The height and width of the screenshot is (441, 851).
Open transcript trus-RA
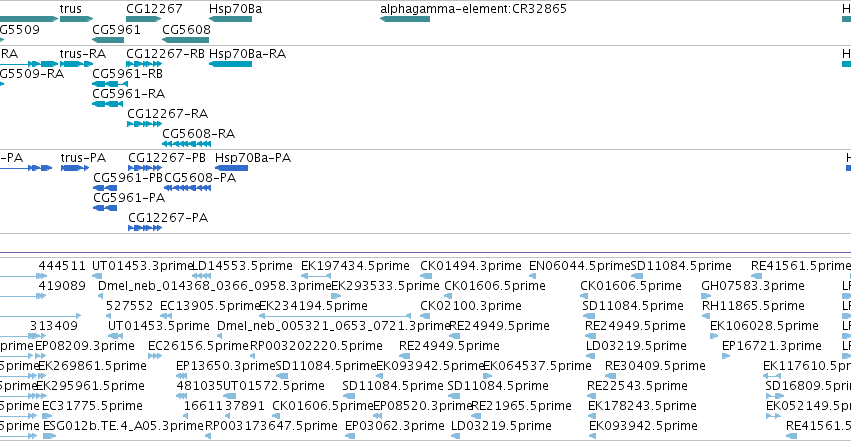pyautogui.click(x=82, y=54)
